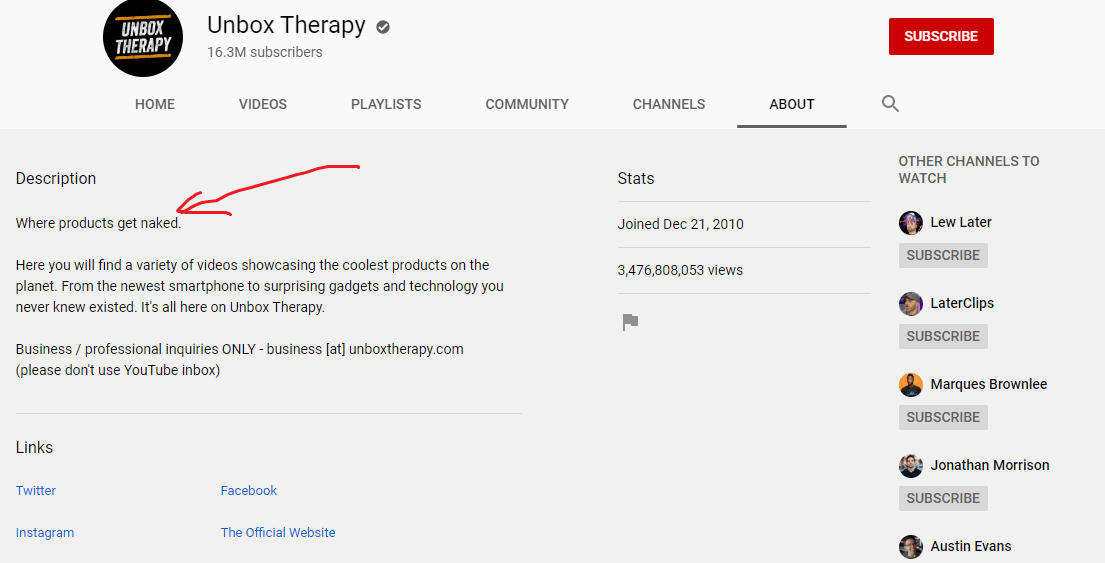Click the channel search magnifier icon
Viewport: 1105px width, 563px height.
(x=890, y=104)
